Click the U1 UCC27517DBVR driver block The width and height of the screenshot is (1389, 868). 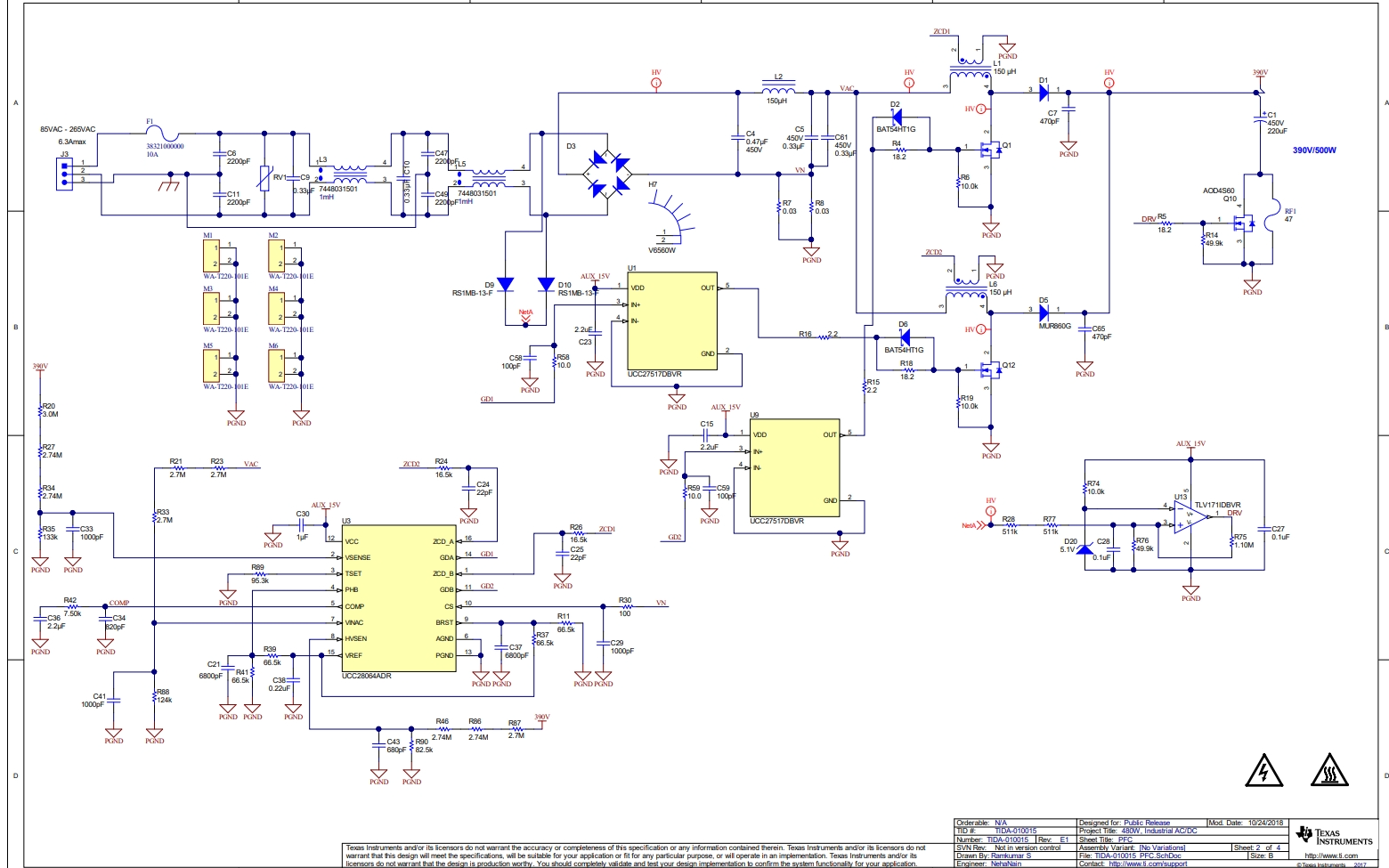(x=672, y=321)
